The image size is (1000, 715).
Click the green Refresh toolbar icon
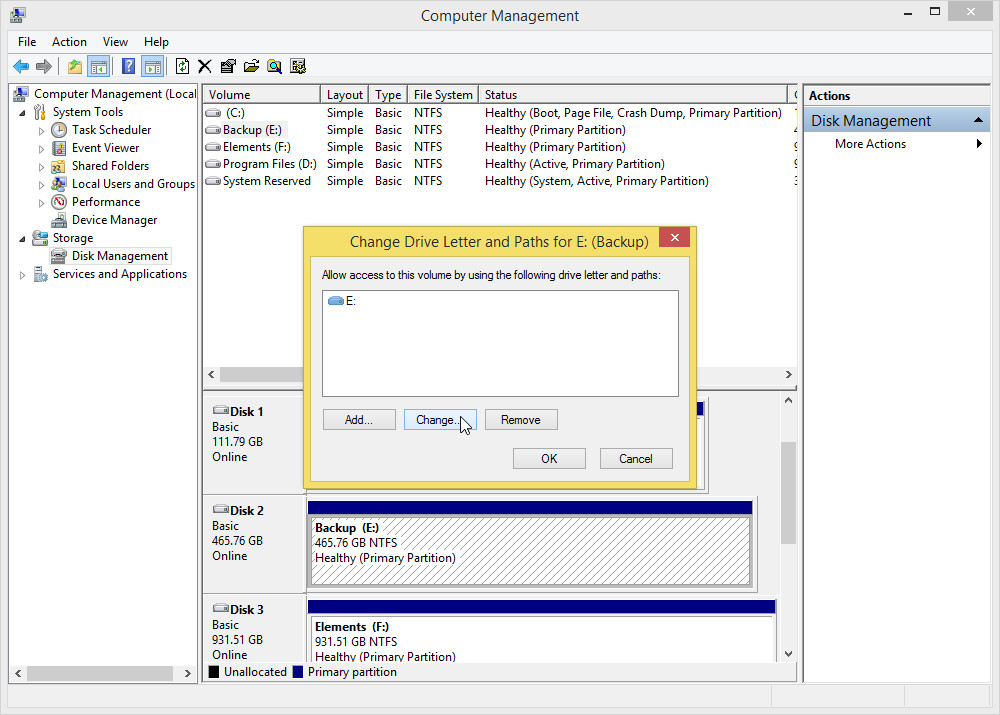[182, 66]
